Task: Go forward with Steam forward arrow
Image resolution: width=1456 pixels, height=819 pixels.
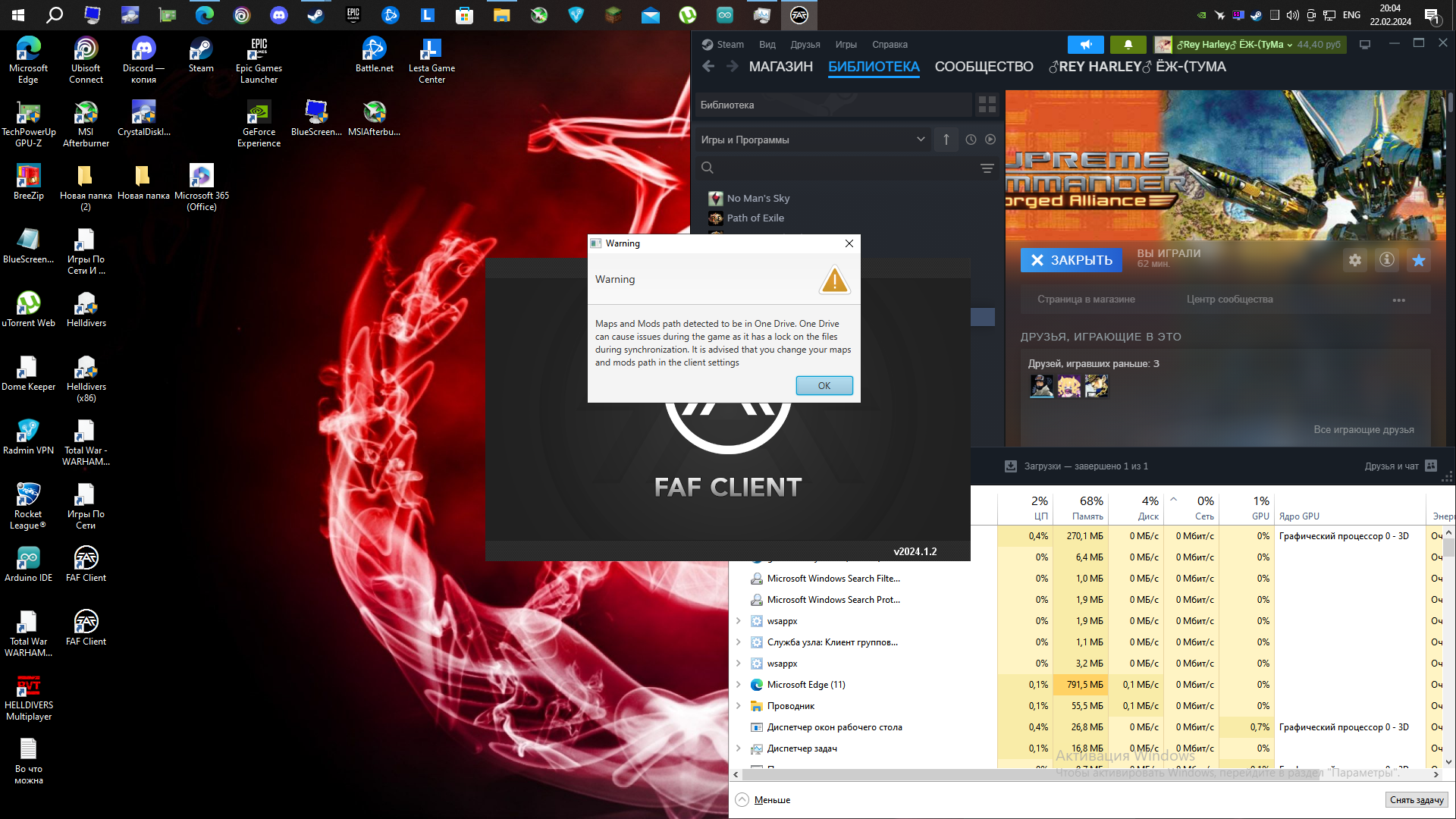Action: coord(732,67)
